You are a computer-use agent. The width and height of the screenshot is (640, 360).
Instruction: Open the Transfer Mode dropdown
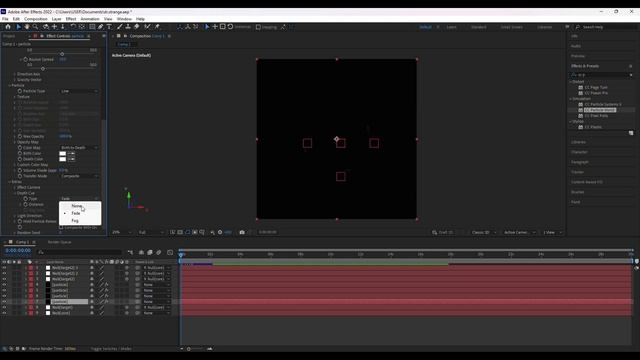[x=79, y=176]
